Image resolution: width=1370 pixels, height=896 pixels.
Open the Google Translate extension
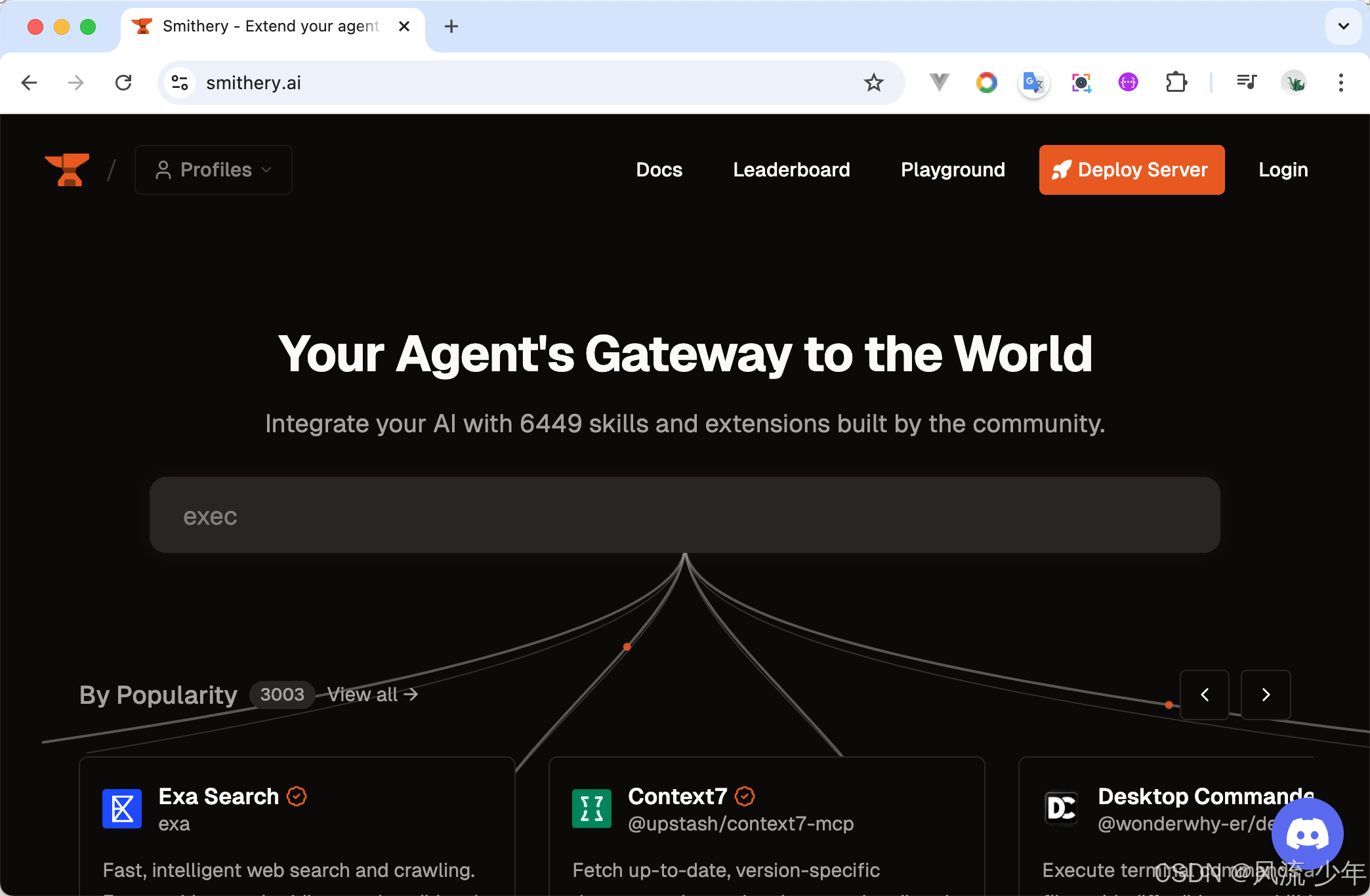[x=1033, y=83]
